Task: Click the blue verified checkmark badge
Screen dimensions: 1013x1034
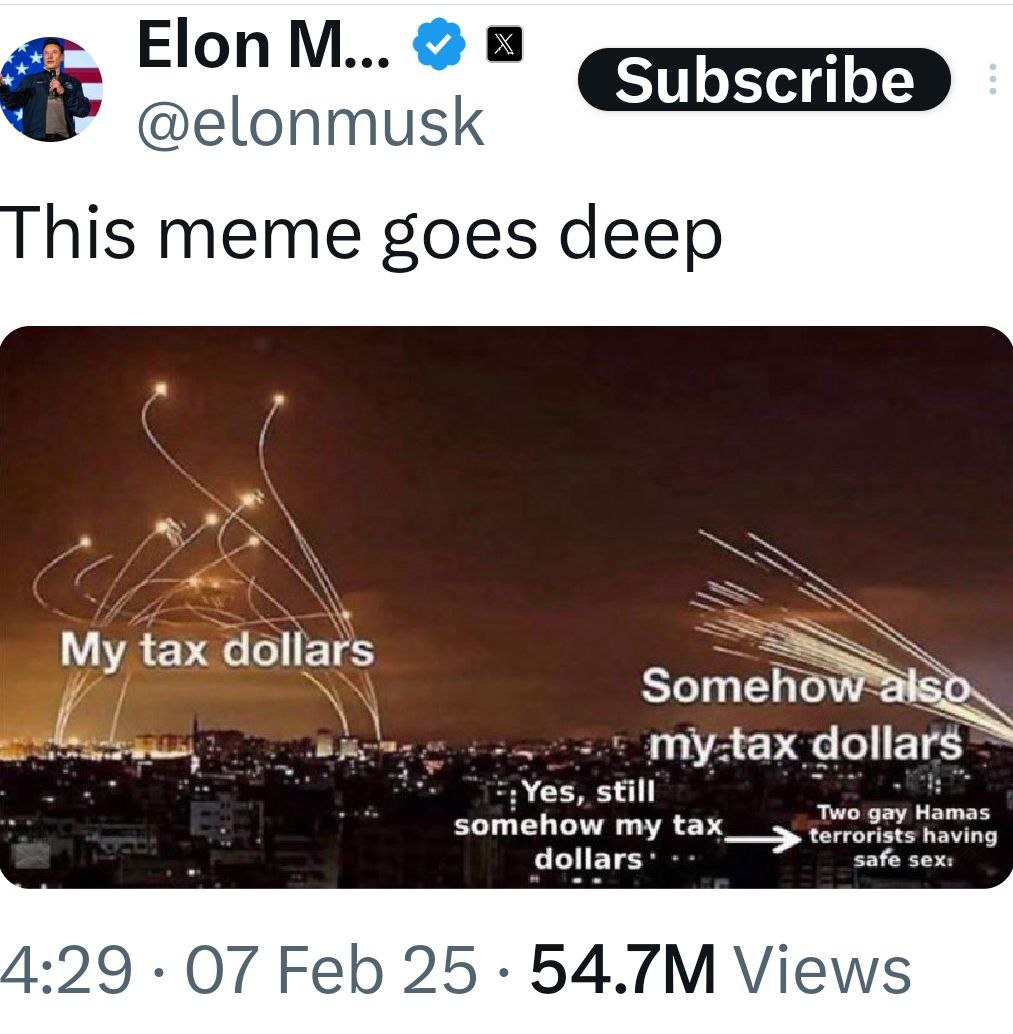Action: point(439,44)
